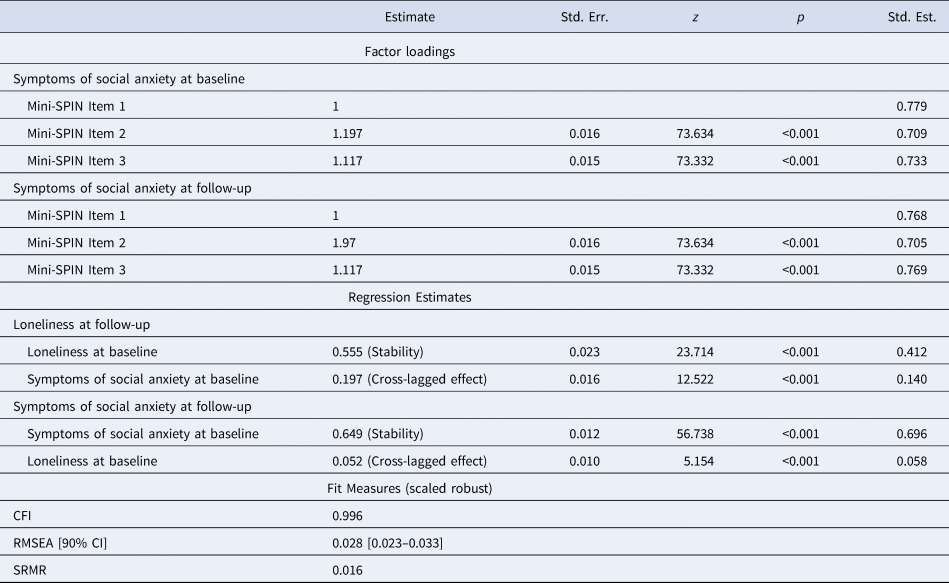Click the Fit Measures (scaled robust) heading
Viewport: 949px width, 583px height.
(x=410, y=489)
